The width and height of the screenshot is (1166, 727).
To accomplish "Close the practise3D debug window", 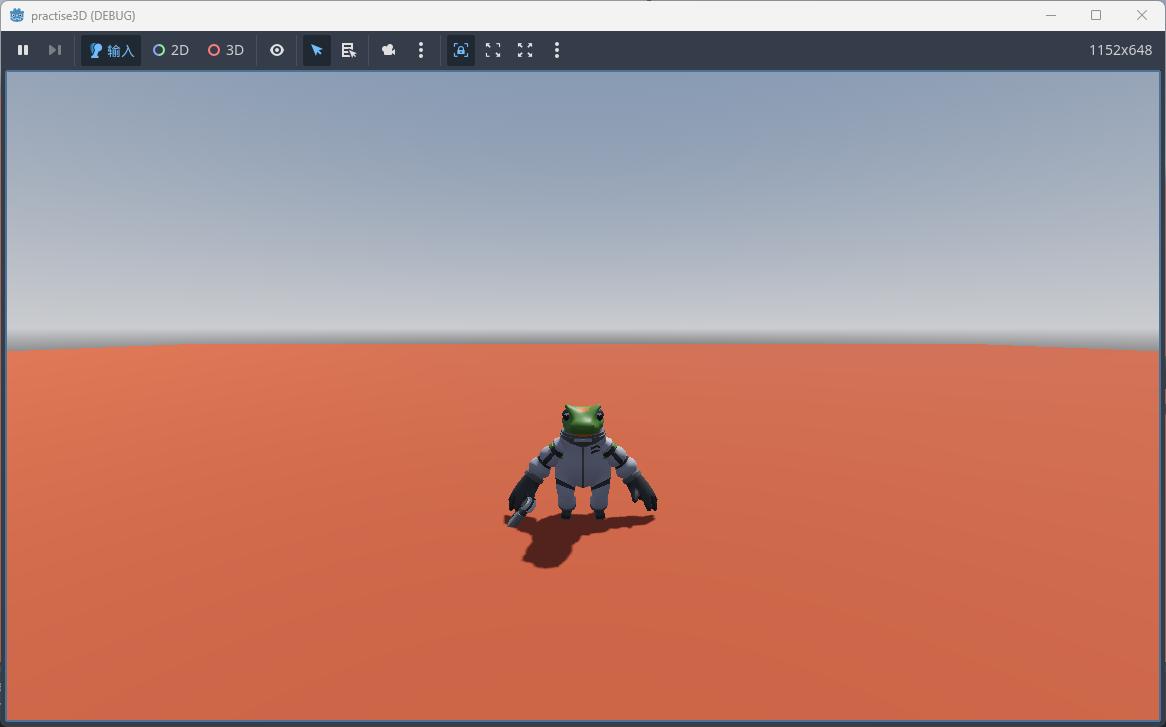I will 1141,15.
